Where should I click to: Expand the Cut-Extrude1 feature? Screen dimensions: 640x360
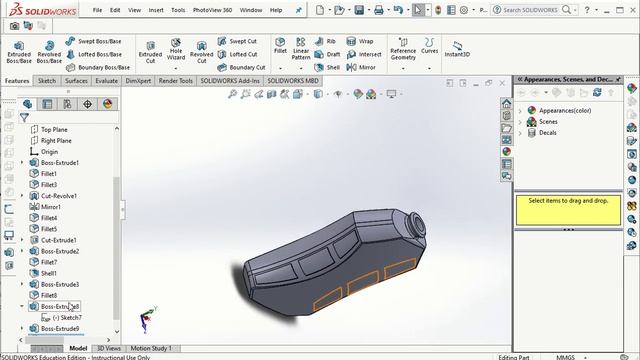(22, 240)
